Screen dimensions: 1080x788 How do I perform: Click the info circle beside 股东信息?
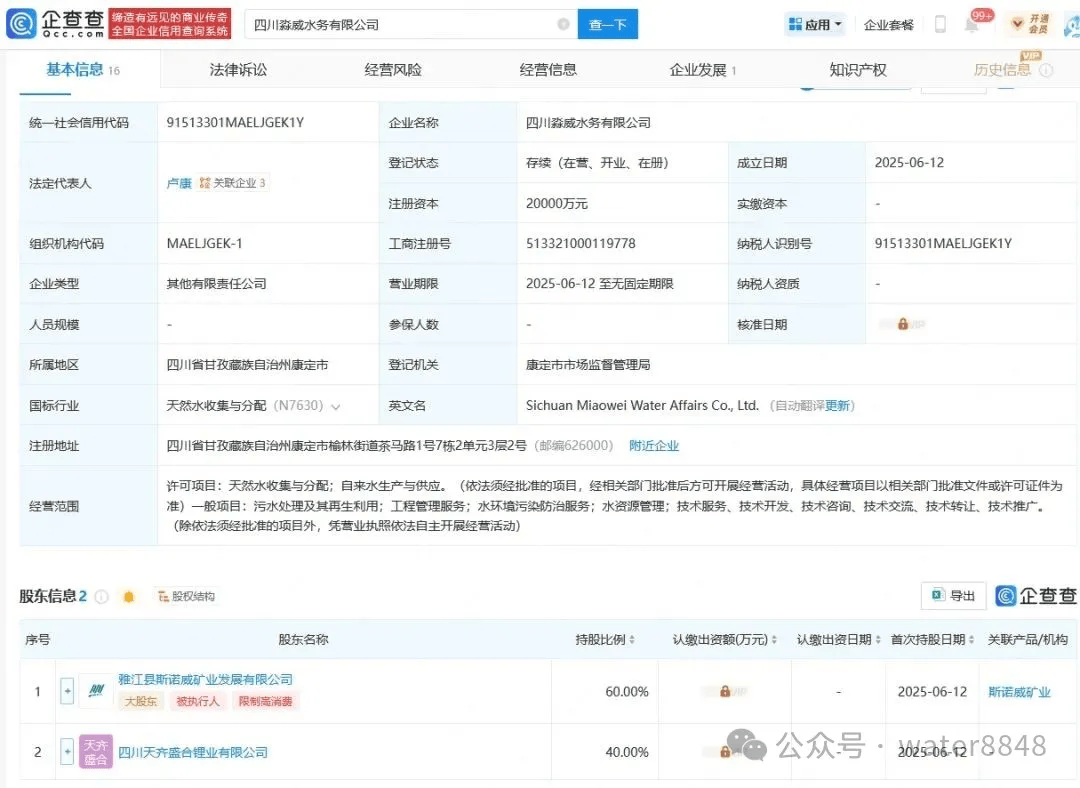point(102,597)
